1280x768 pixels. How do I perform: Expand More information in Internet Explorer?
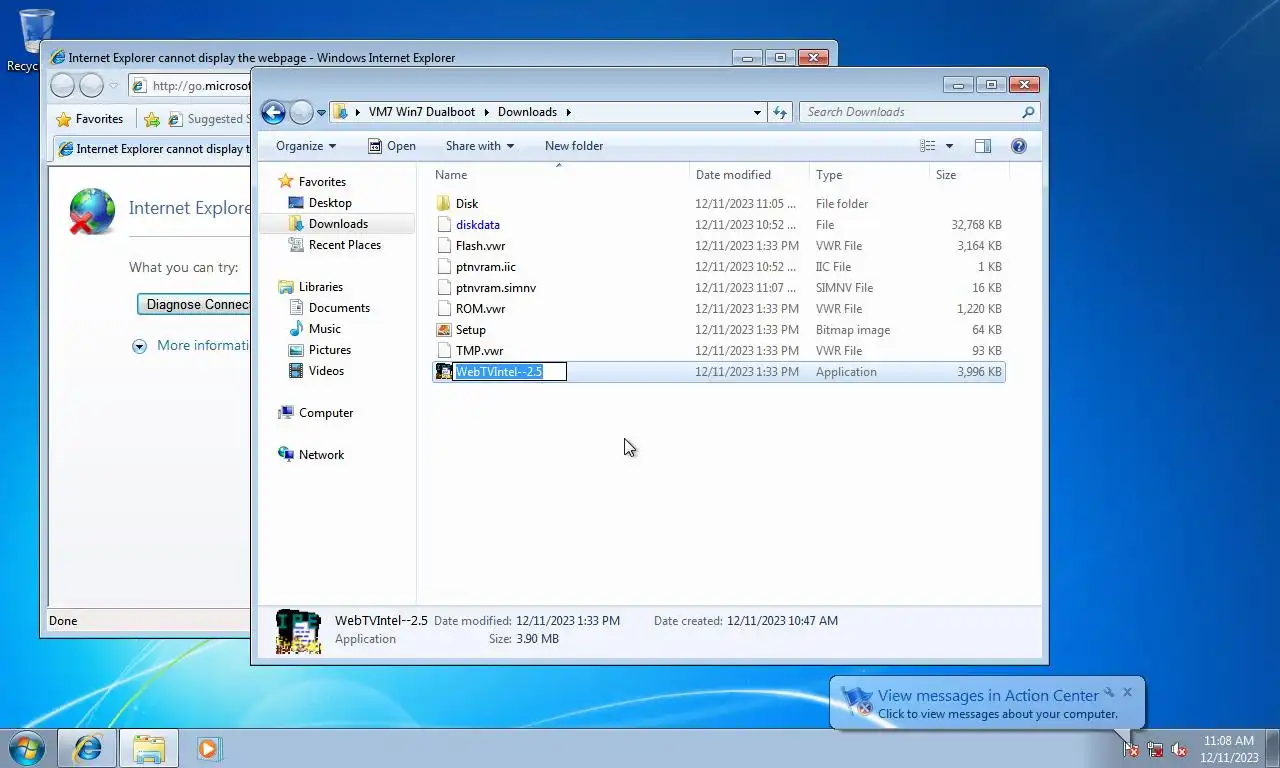pos(191,346)
